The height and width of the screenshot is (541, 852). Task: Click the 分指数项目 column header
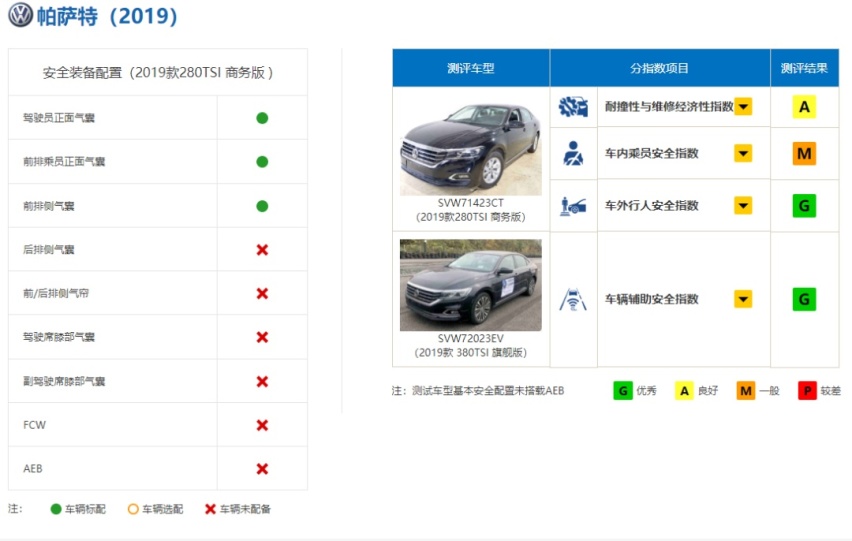[x=660, y=68]
